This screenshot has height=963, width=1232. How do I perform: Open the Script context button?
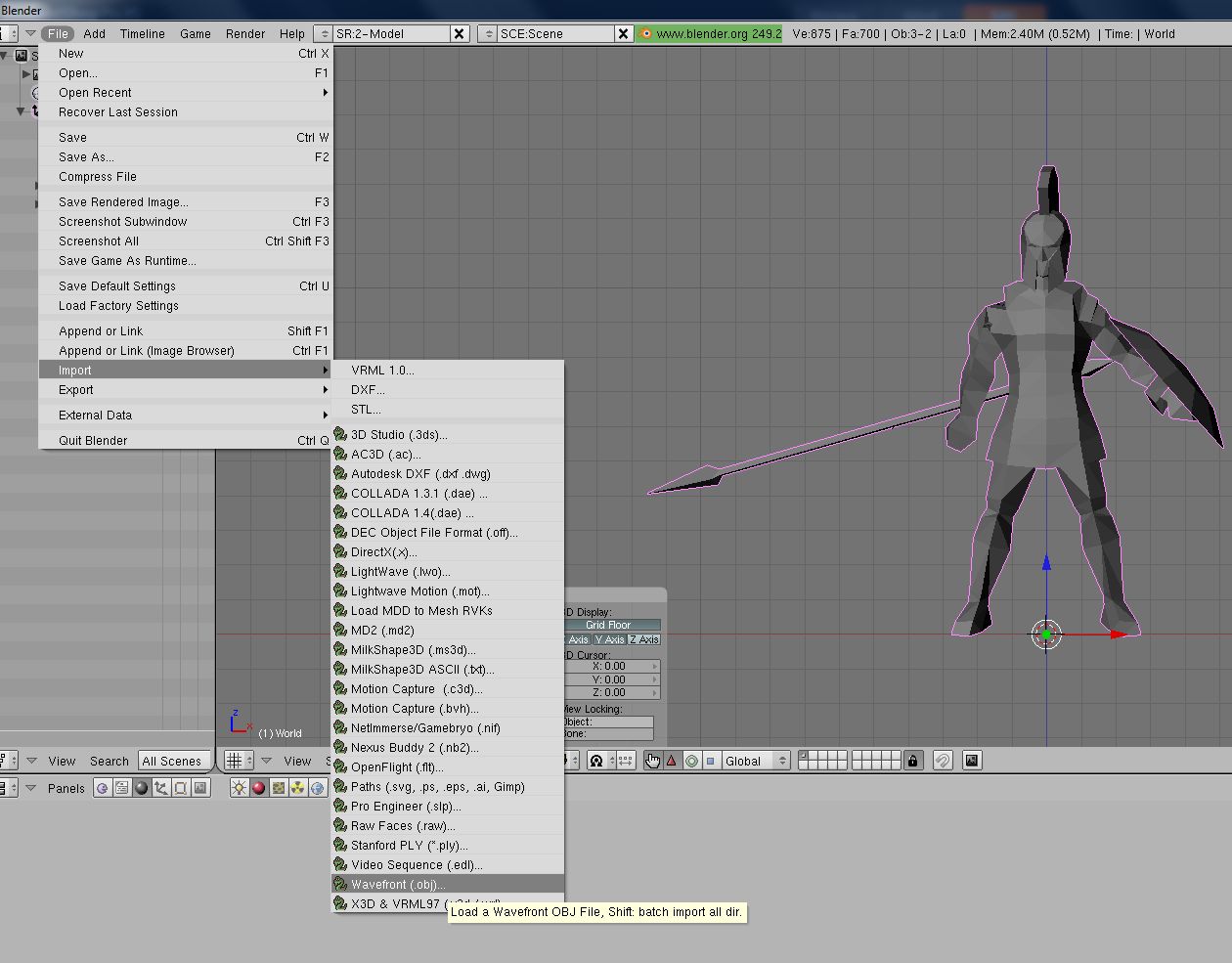(x=121, y=788)
